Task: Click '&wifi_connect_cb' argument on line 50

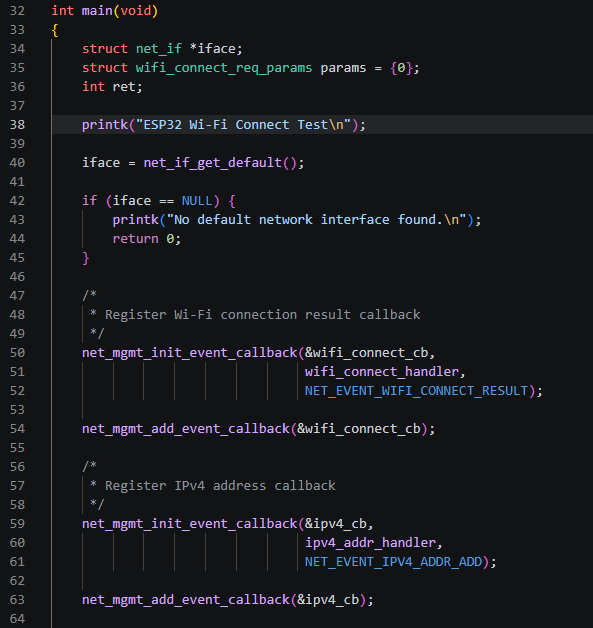Action: 367,353
